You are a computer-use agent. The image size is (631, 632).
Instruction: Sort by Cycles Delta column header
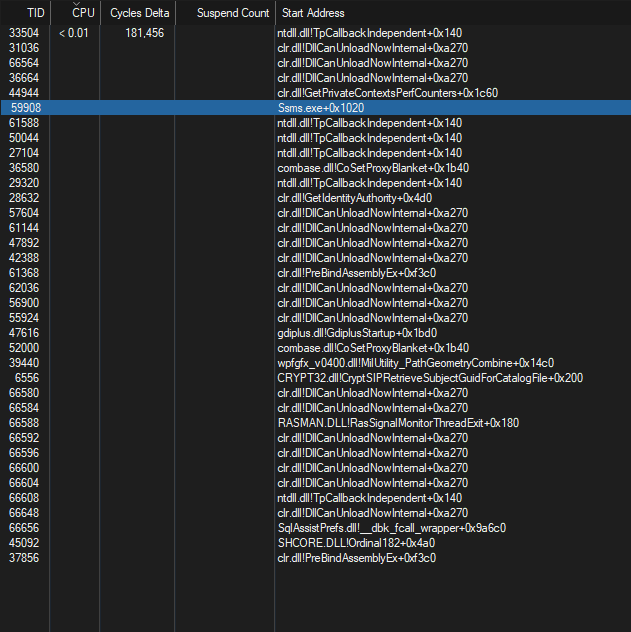138,13
